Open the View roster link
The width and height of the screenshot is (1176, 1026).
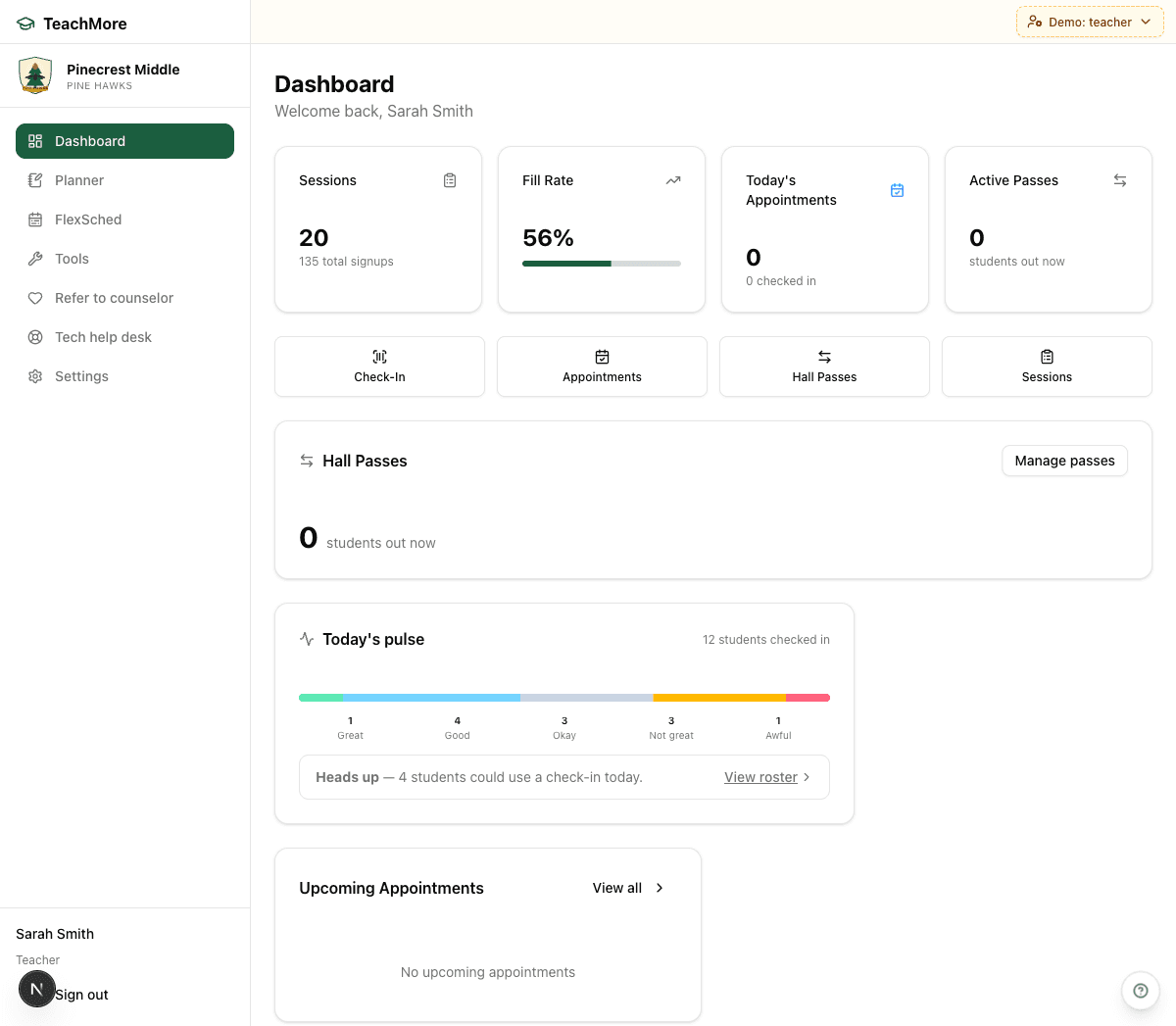click(x=760, y=777)
